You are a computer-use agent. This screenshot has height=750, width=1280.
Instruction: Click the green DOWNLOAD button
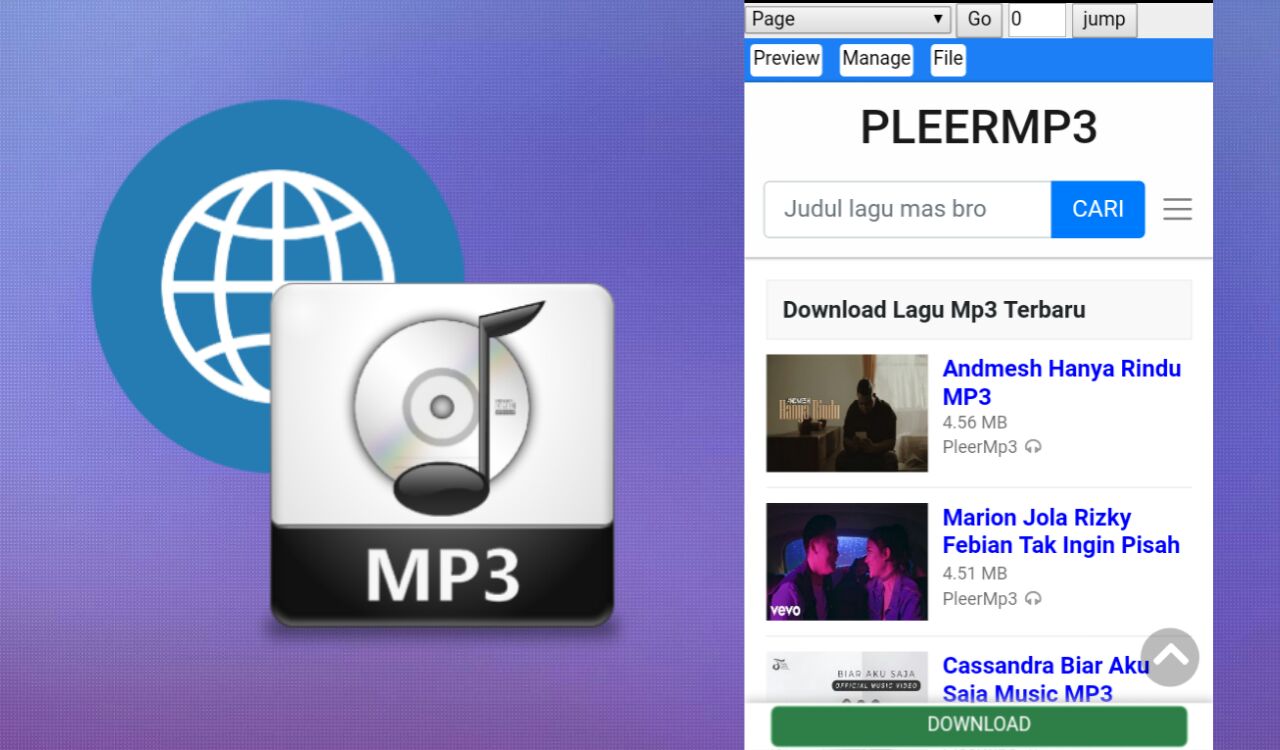978,724
